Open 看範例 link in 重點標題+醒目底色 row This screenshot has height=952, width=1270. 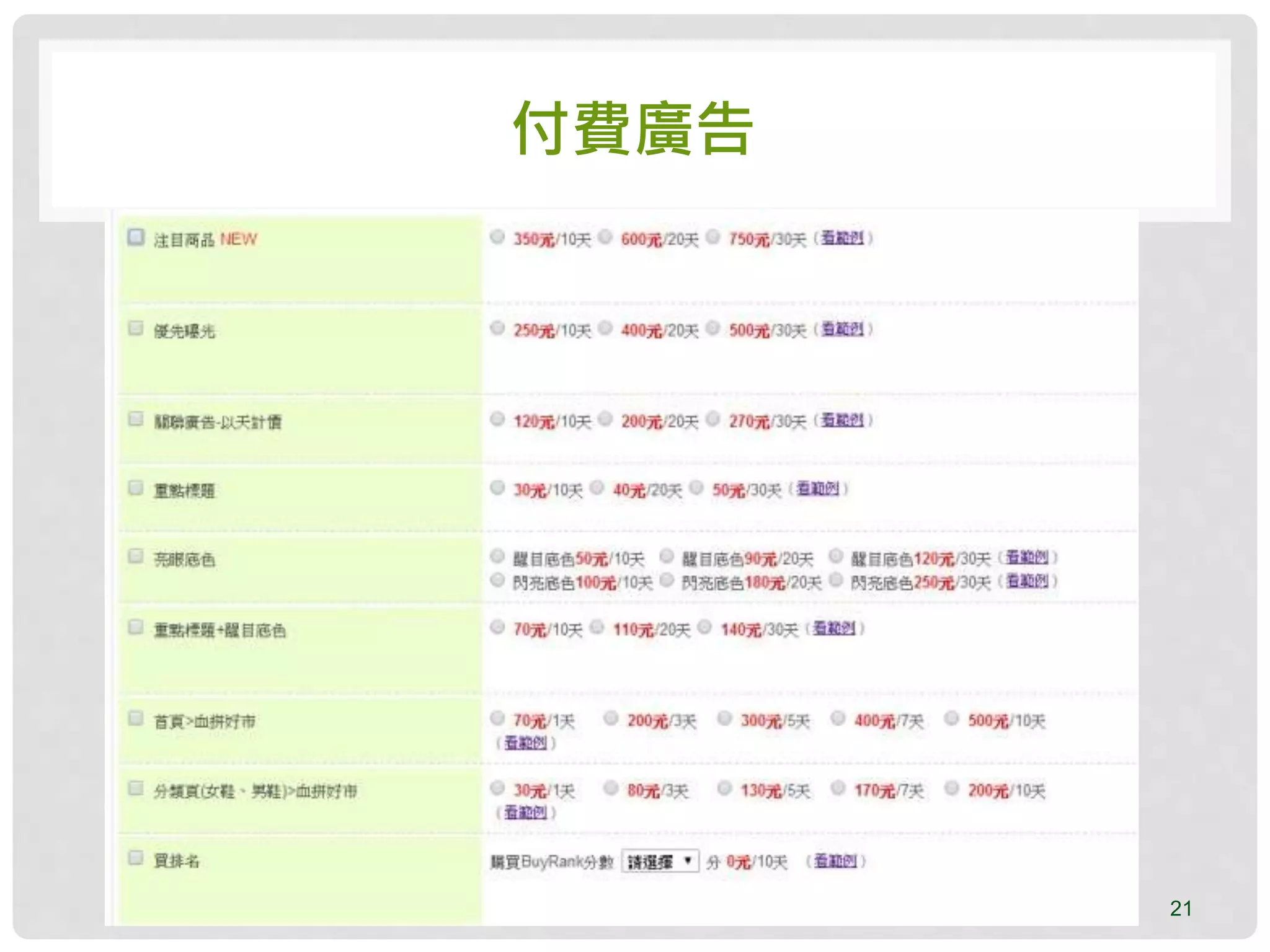tap(834, 628)
